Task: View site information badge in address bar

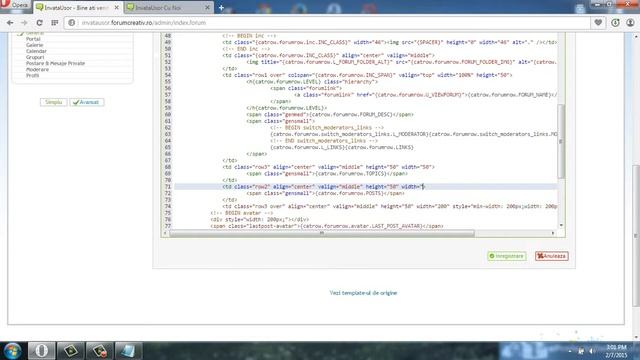Action: pos(72,23)
